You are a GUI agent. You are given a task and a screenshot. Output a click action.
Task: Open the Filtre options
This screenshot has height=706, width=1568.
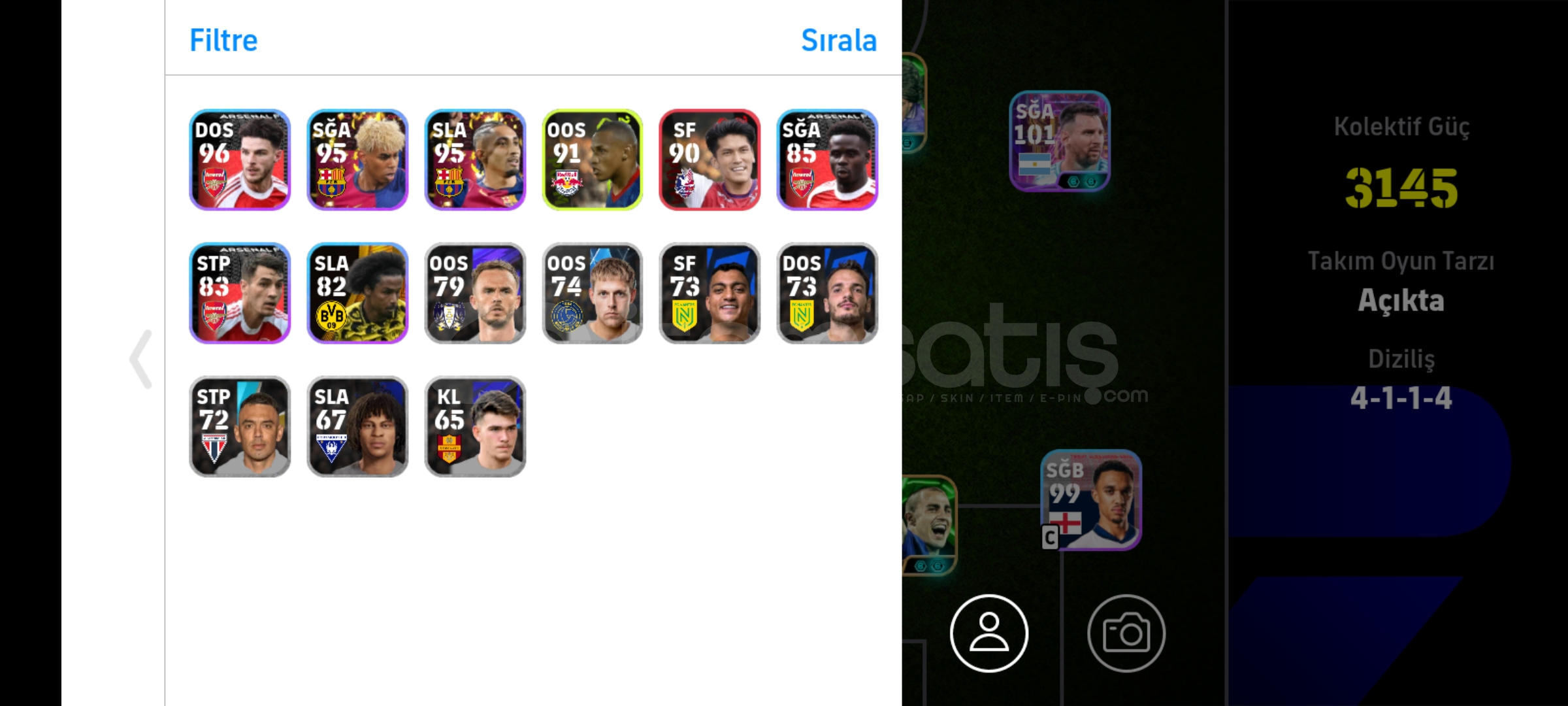pos(223,41)
